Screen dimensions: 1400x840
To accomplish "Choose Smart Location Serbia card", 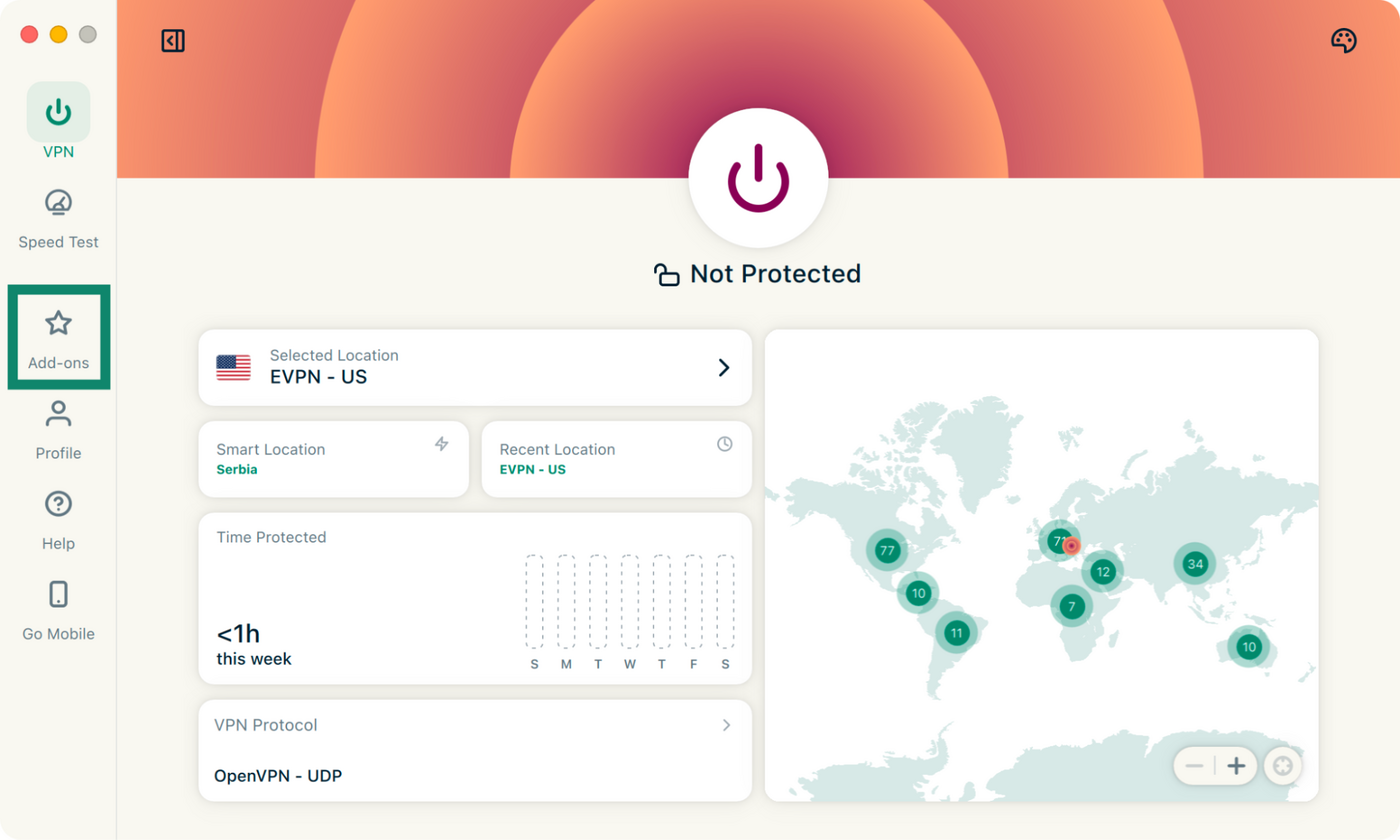I will 334,459.
